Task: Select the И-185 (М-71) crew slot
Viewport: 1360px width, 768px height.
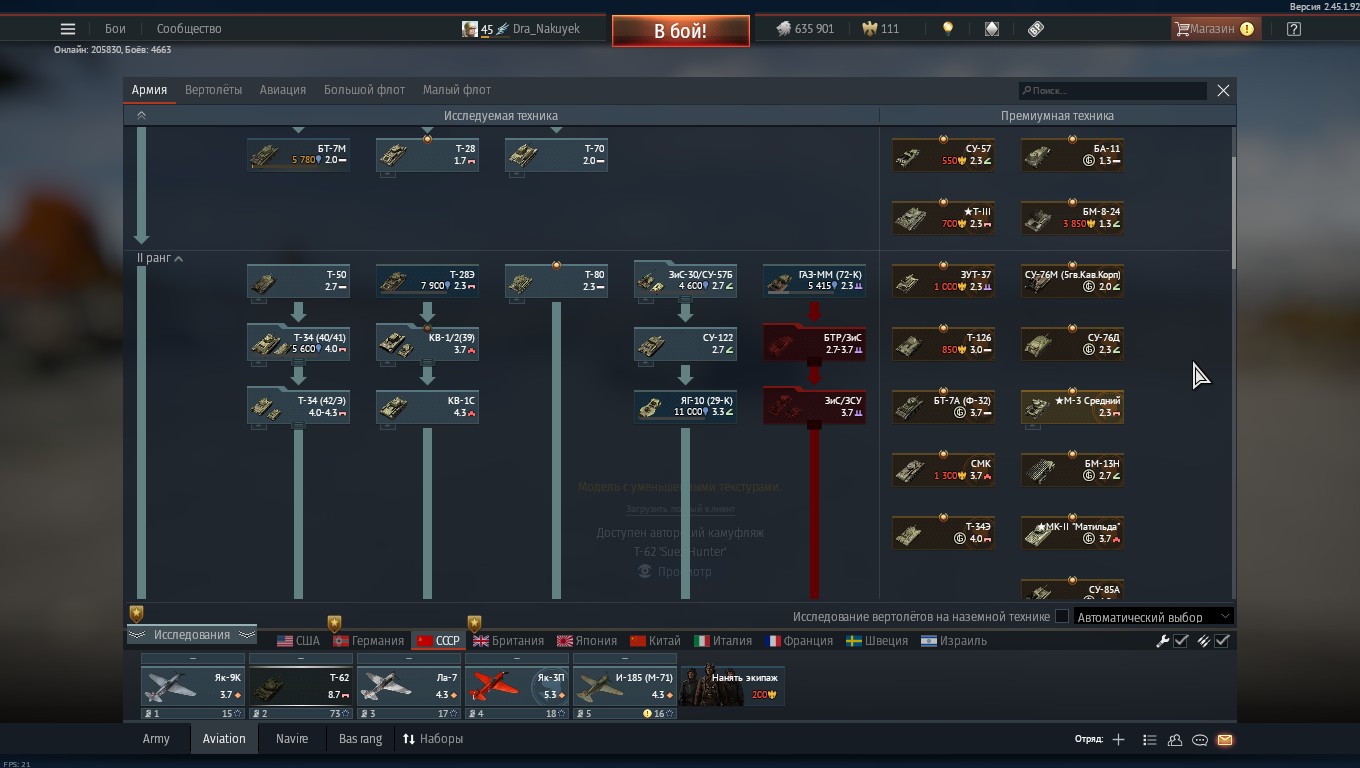Action: tap(624, 686)
